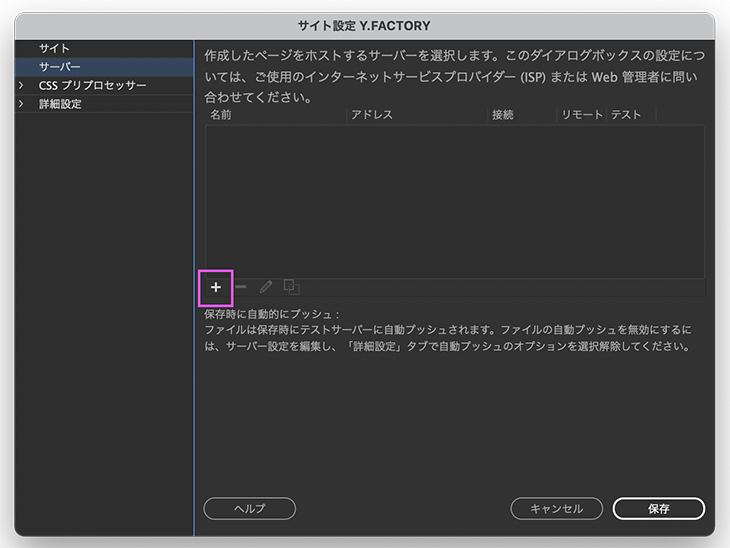Click the minus icon to remove server
Viewport: 730px width, 548px height.
click(241, 287)
